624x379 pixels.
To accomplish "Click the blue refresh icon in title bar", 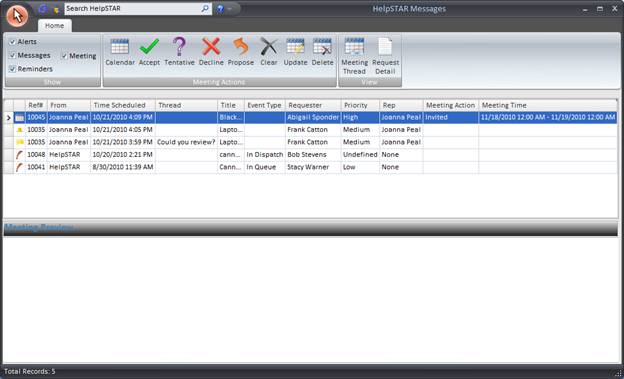I will point(43,8).
